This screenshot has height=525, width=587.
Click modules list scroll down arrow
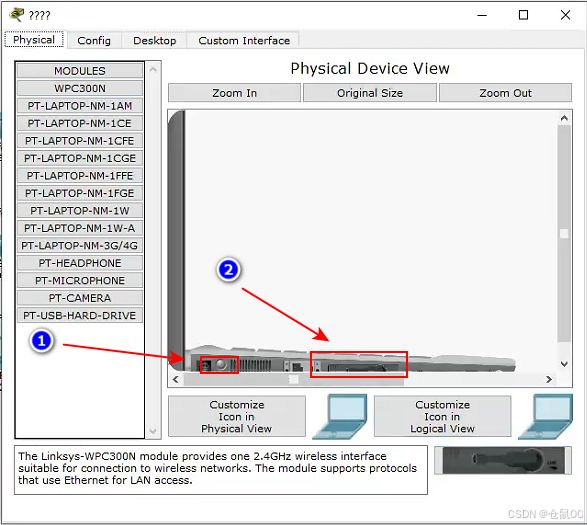pyautogui.click(x=153, y=431)
